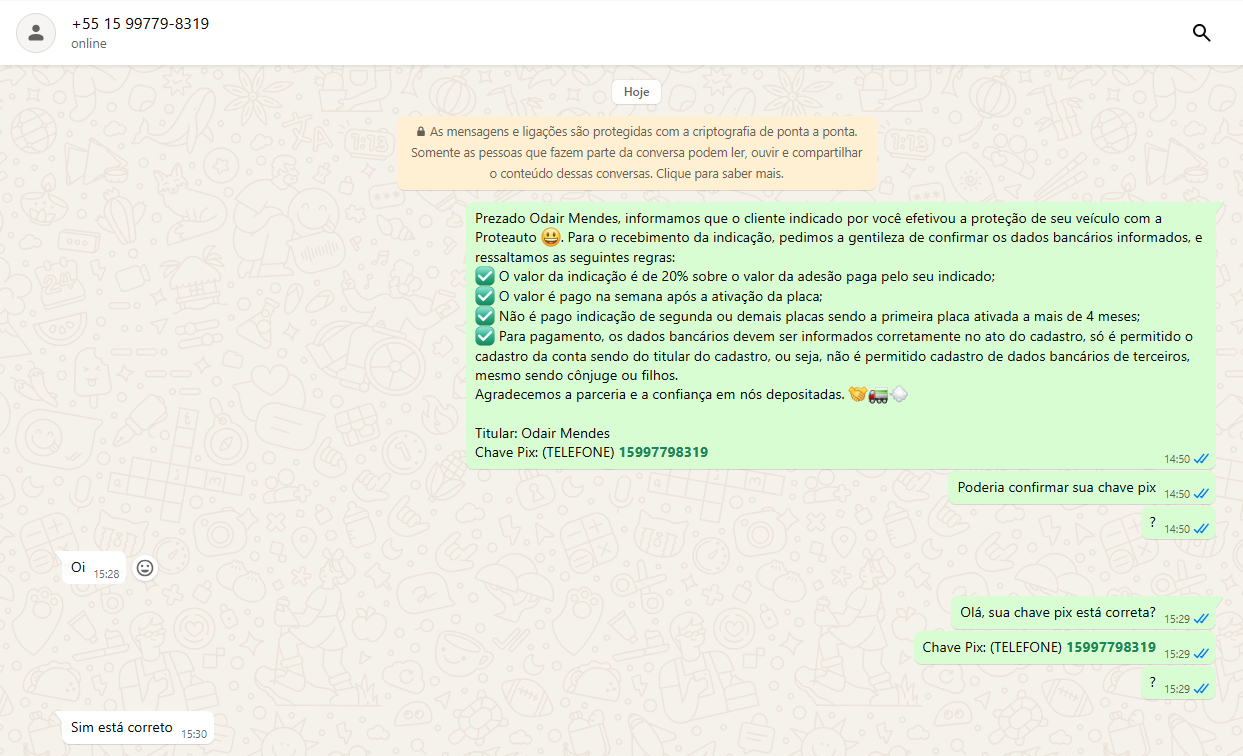Viewport: 1243px width, 756px height.
Task: Click the encryption notice to learn more
Action: pos(636,153)
